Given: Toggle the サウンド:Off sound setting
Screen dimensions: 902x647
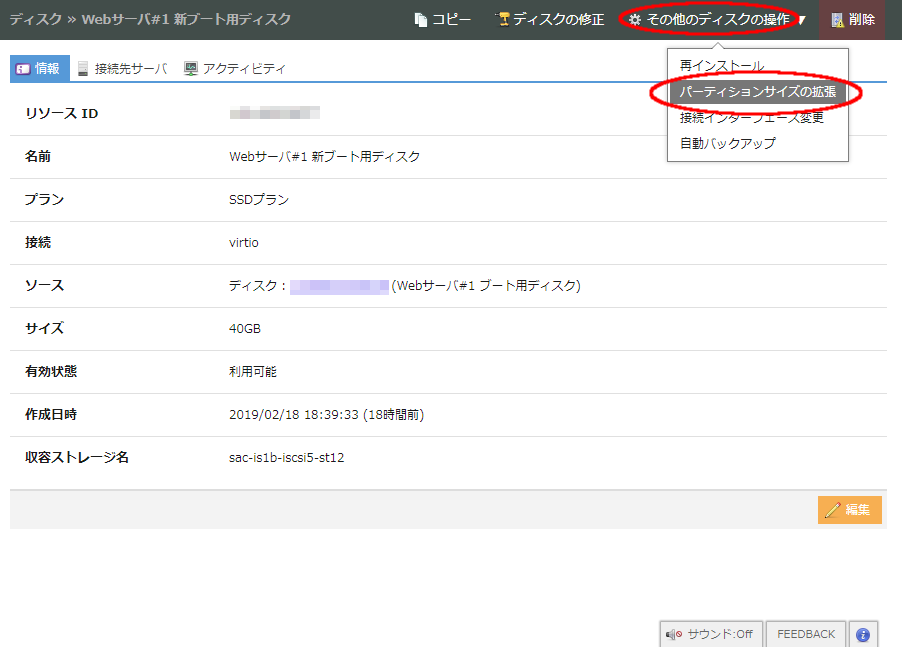Looking at the screenshot, I should pyautogui.click(x=710, y=635).
